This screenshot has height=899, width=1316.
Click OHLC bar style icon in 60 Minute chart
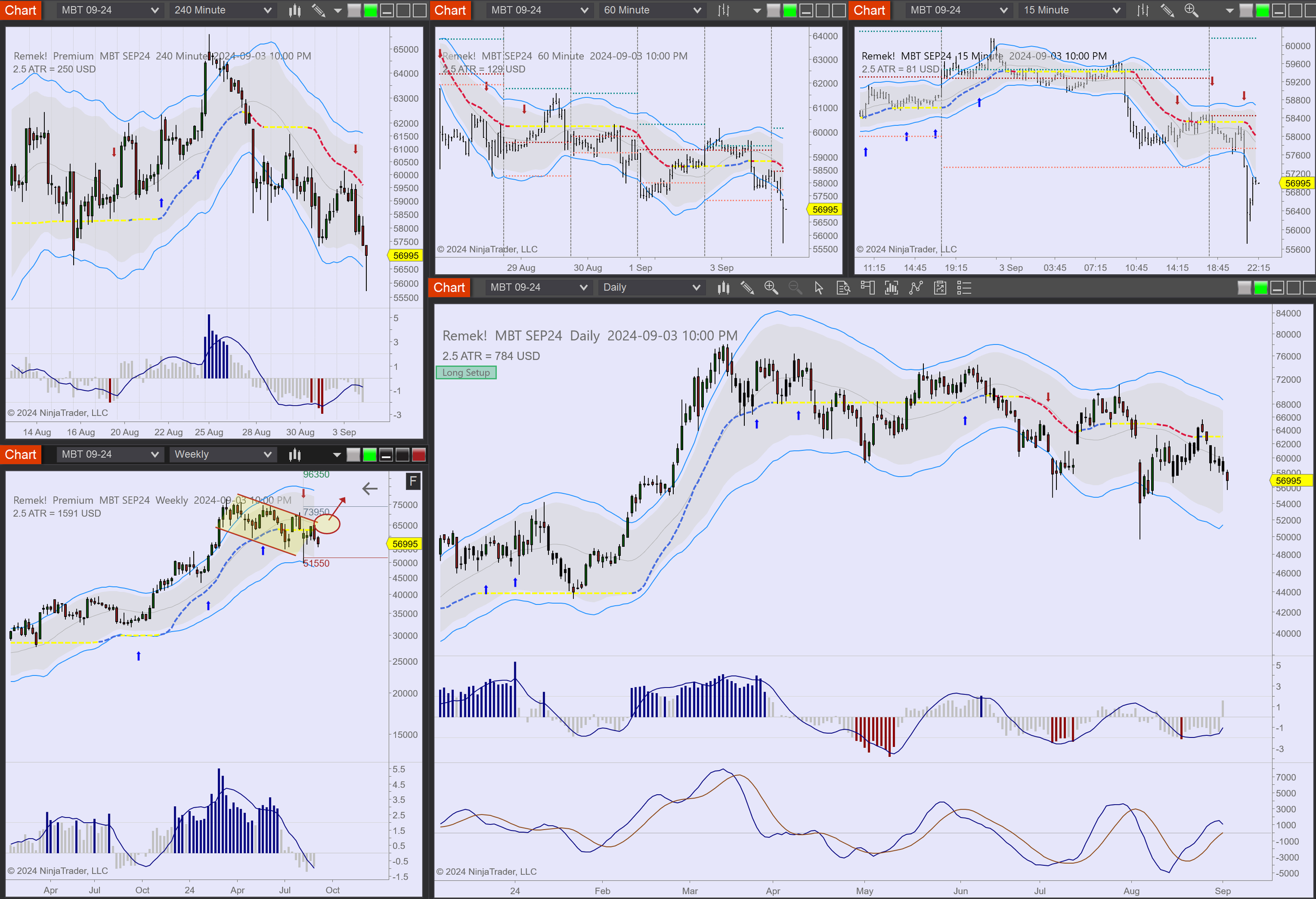[724, 10]
